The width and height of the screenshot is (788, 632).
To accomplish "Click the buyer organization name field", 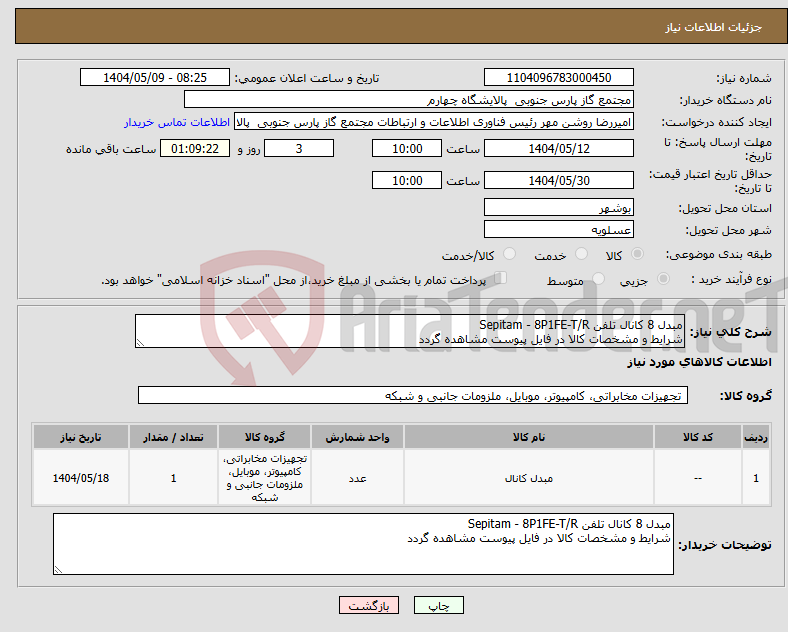I will click(409, 99).
